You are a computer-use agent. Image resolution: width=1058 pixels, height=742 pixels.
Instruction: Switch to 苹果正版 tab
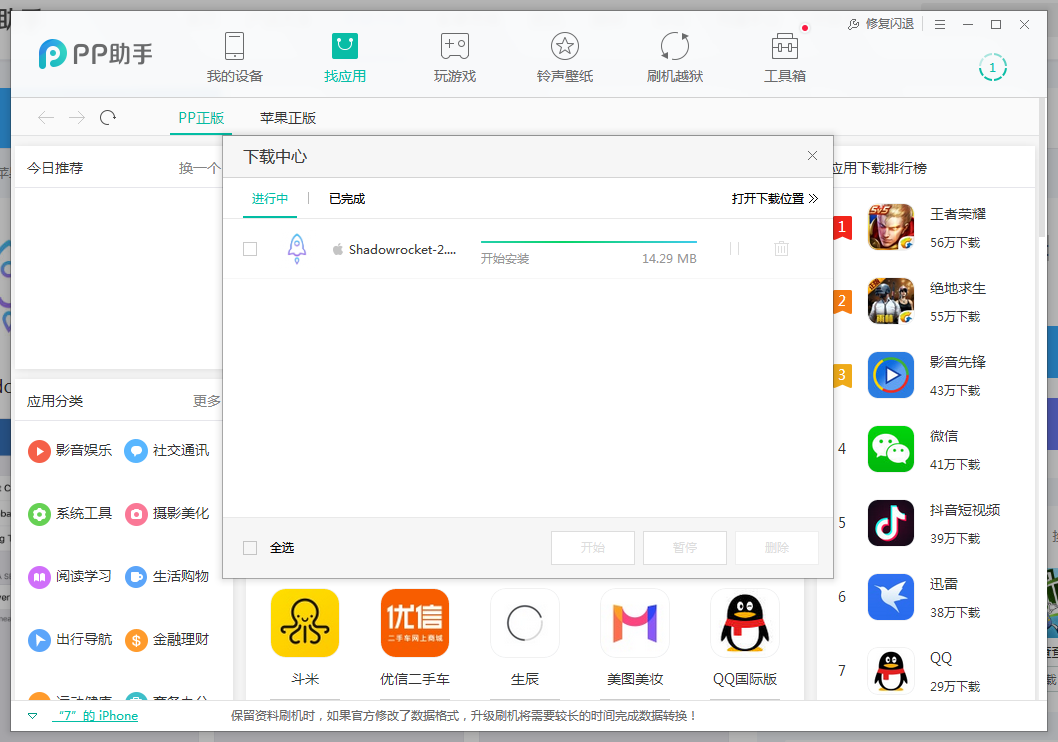click(288, 118)
